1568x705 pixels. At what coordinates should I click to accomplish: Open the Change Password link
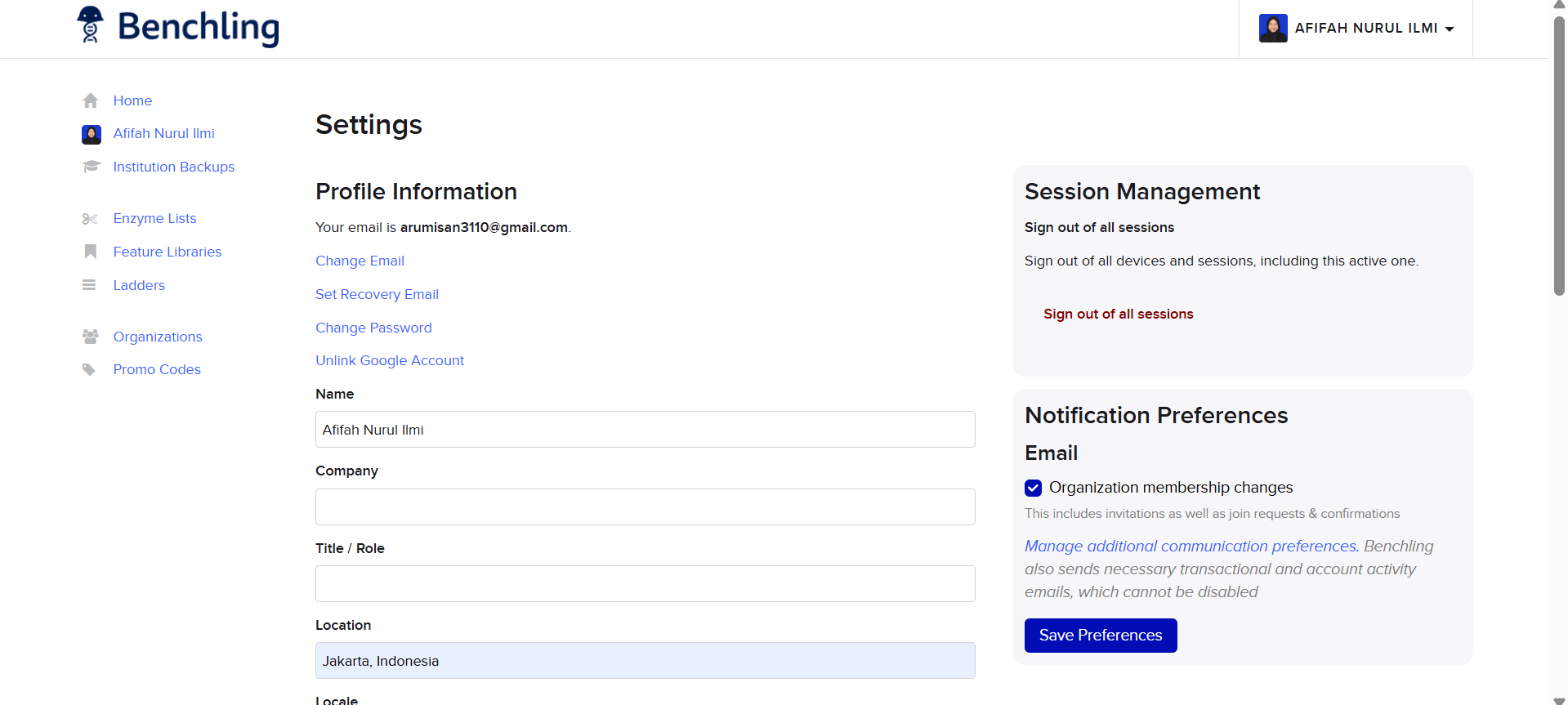(373, 328)
